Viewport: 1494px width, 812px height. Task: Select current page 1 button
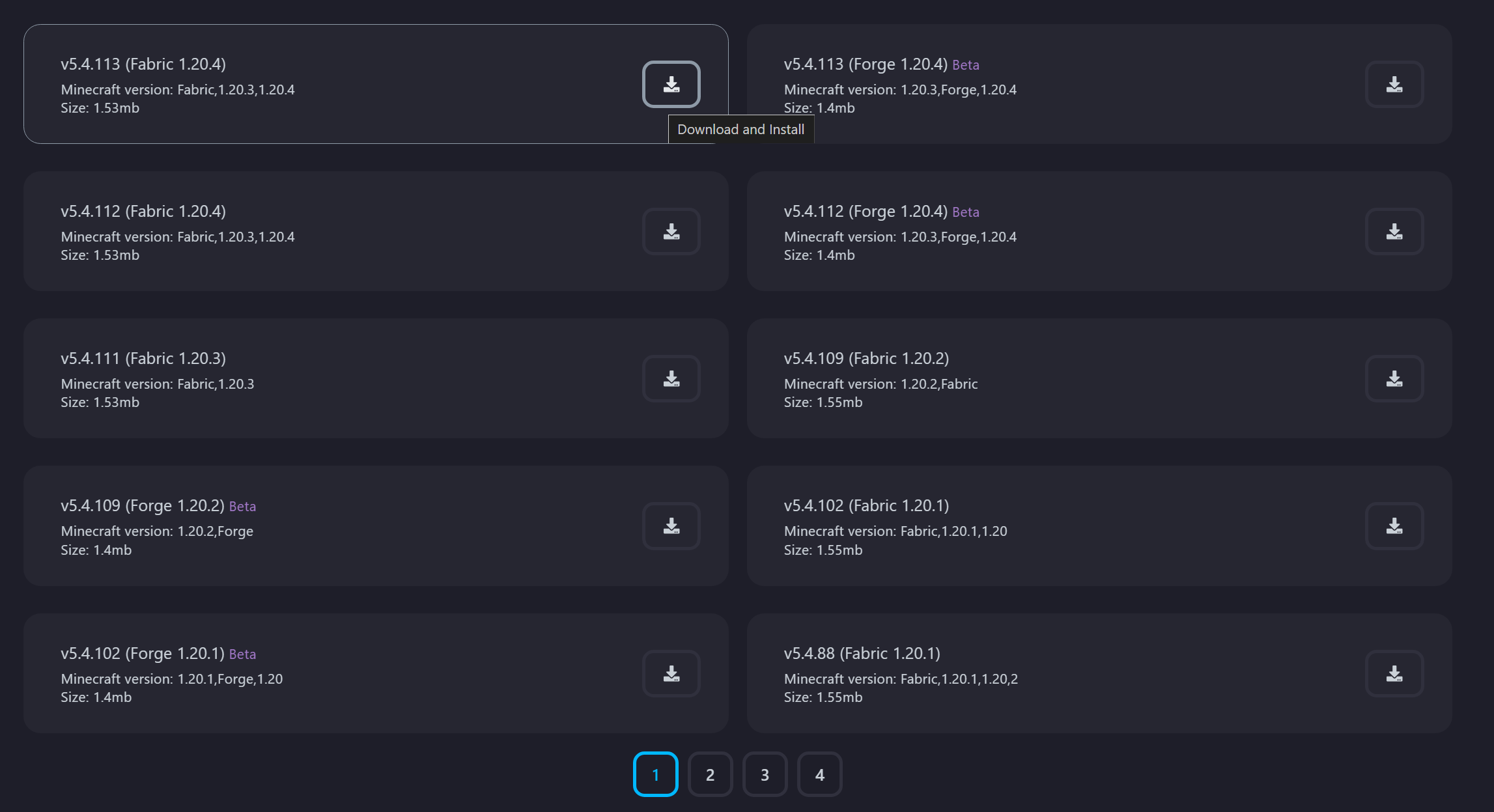pyautogui.click(x=655, y=775)
